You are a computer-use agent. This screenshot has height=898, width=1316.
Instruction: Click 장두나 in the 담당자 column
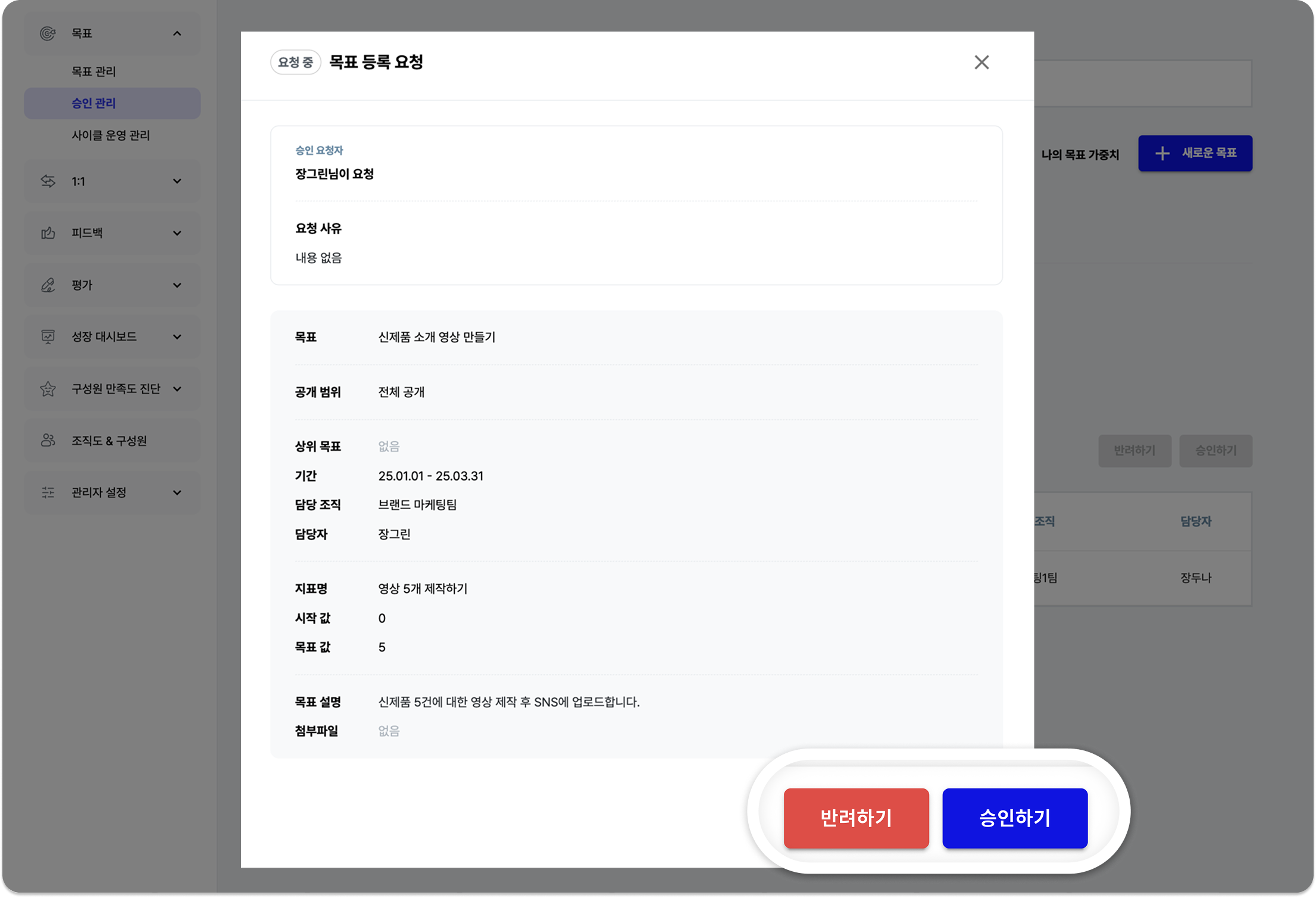click(1196, 577)
